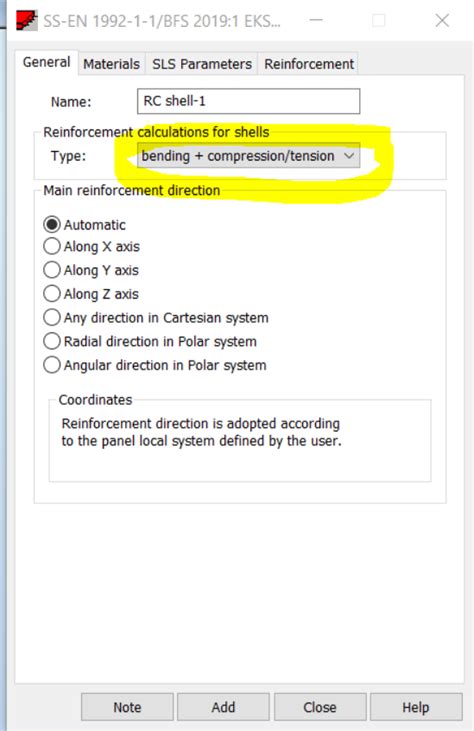
Task: Click the General tab
Action: (x=46, y=62)
